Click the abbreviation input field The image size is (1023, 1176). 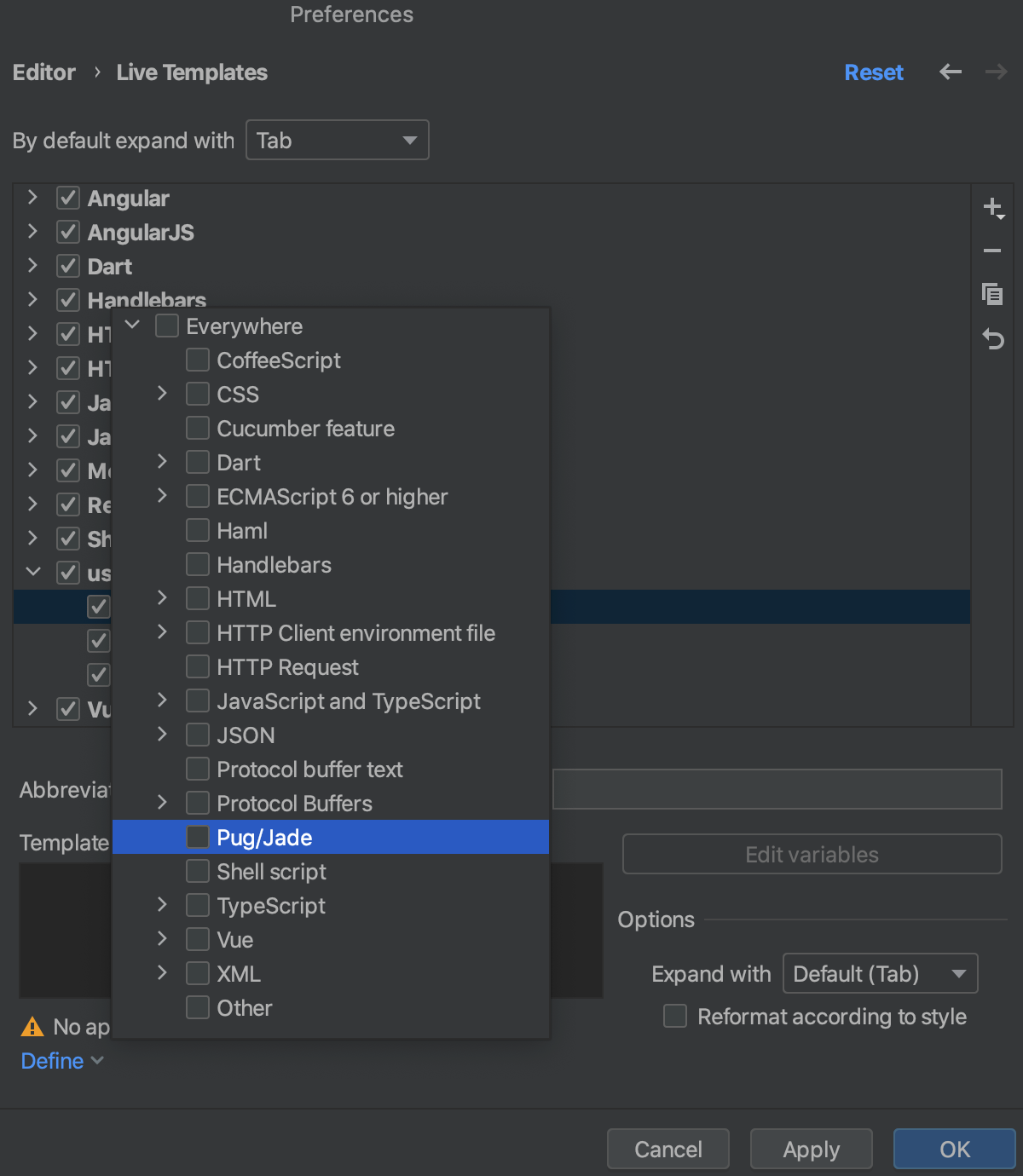(x=776, y=789)
